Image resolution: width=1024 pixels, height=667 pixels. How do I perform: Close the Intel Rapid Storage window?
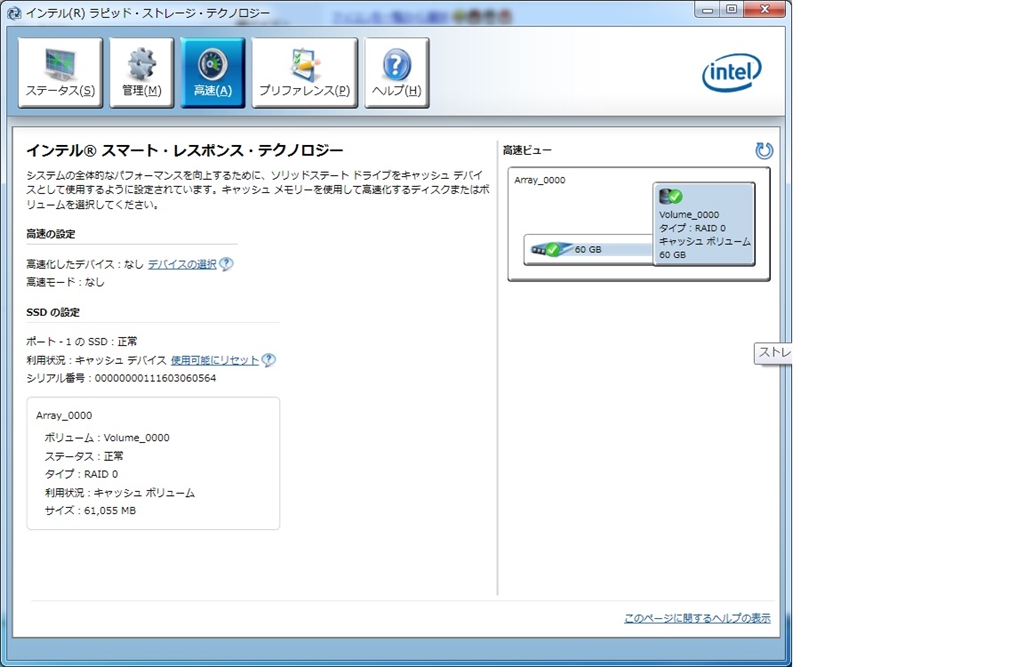(764, 10)
